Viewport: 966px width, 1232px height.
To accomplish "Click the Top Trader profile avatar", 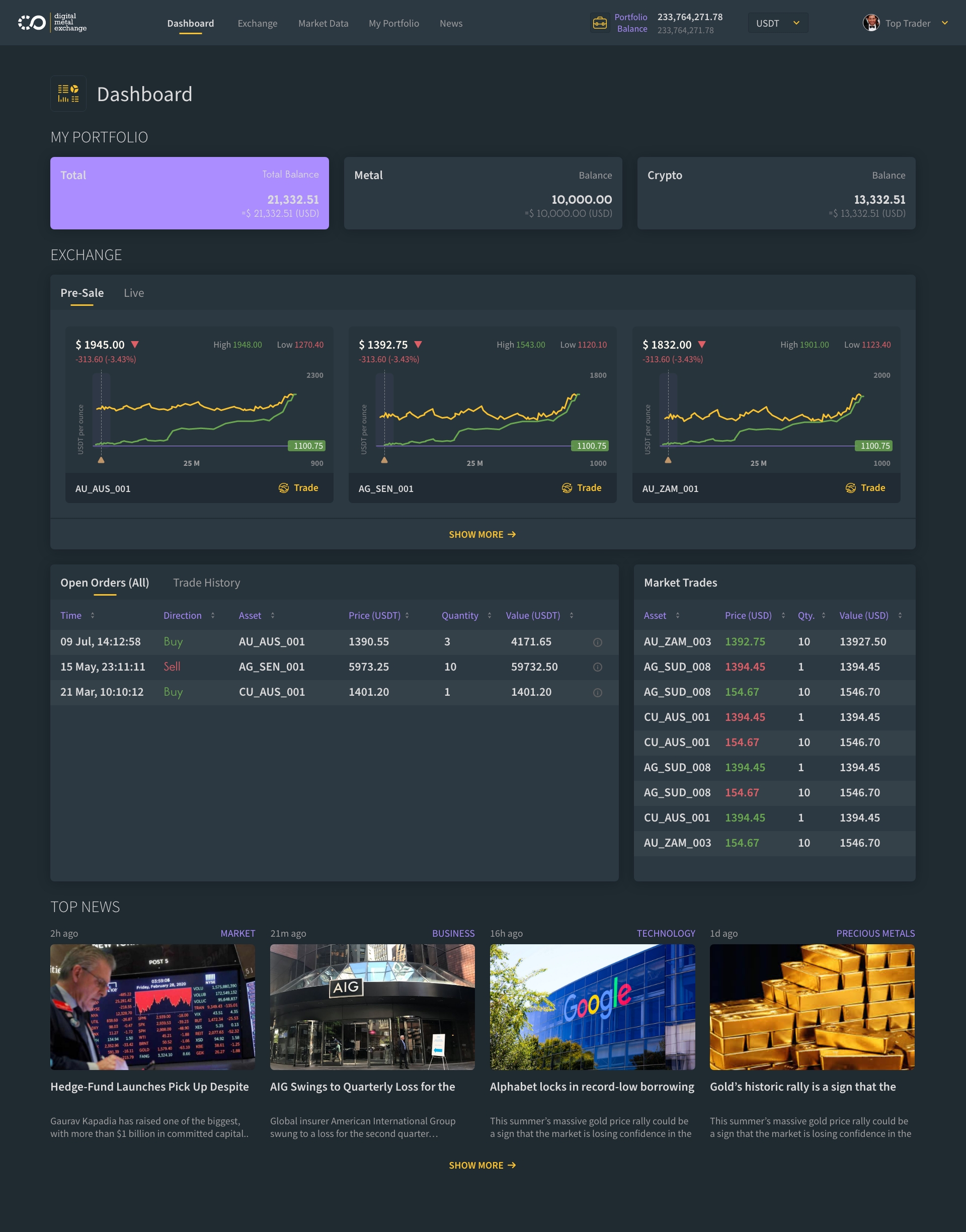I will point(871,23).
